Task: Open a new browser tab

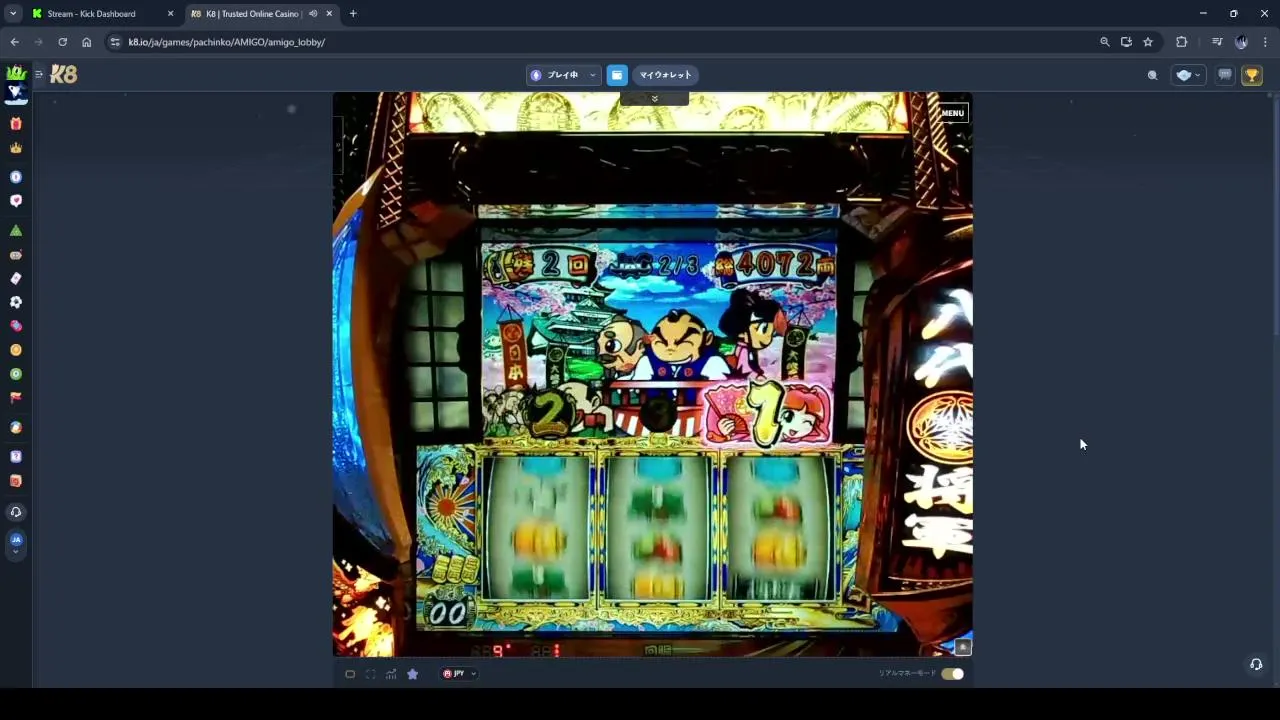Action: [353, 14]
